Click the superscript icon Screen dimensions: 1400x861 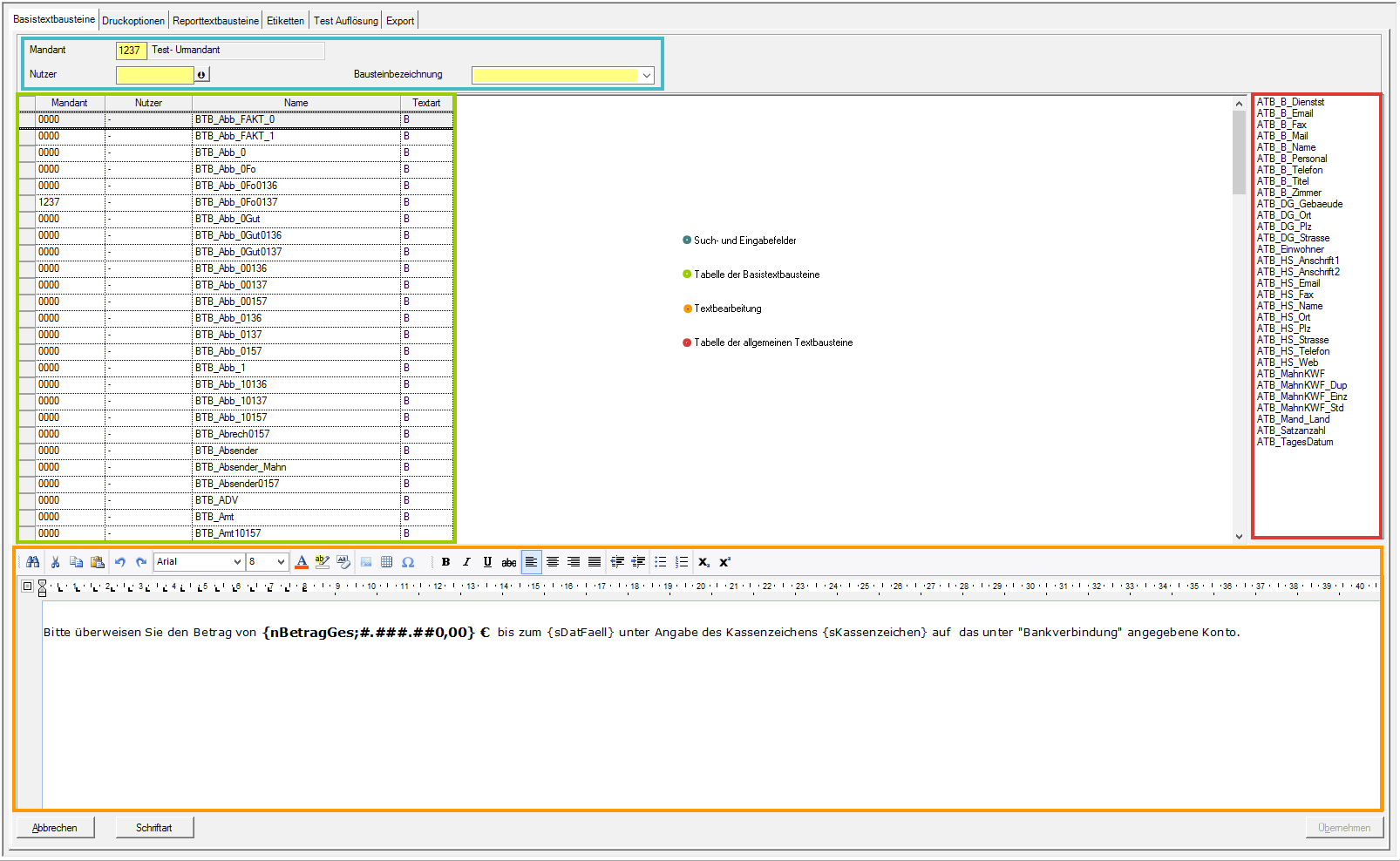(724, 562)
